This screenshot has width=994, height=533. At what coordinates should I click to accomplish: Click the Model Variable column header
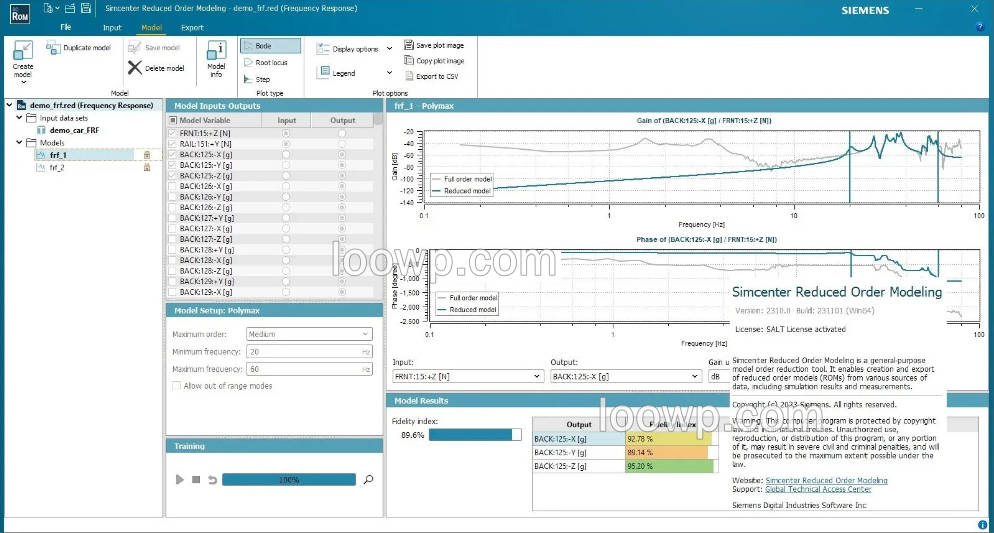pyautogui.click(x=215, y=120)
